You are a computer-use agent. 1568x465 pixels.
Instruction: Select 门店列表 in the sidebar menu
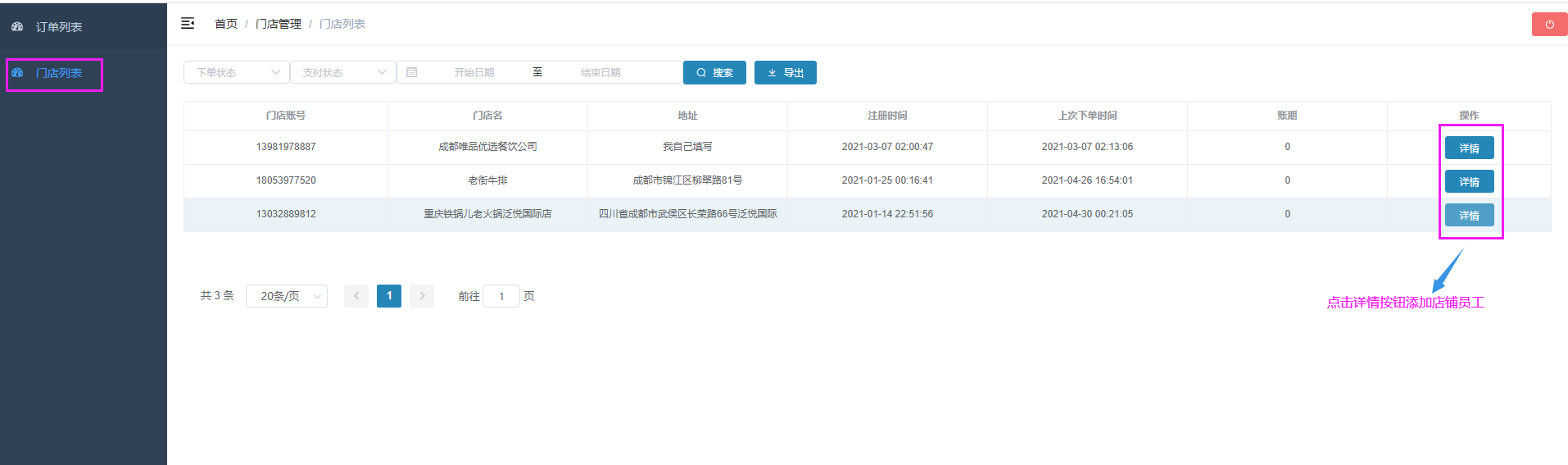pyautogui.click(x=59, y=73)
